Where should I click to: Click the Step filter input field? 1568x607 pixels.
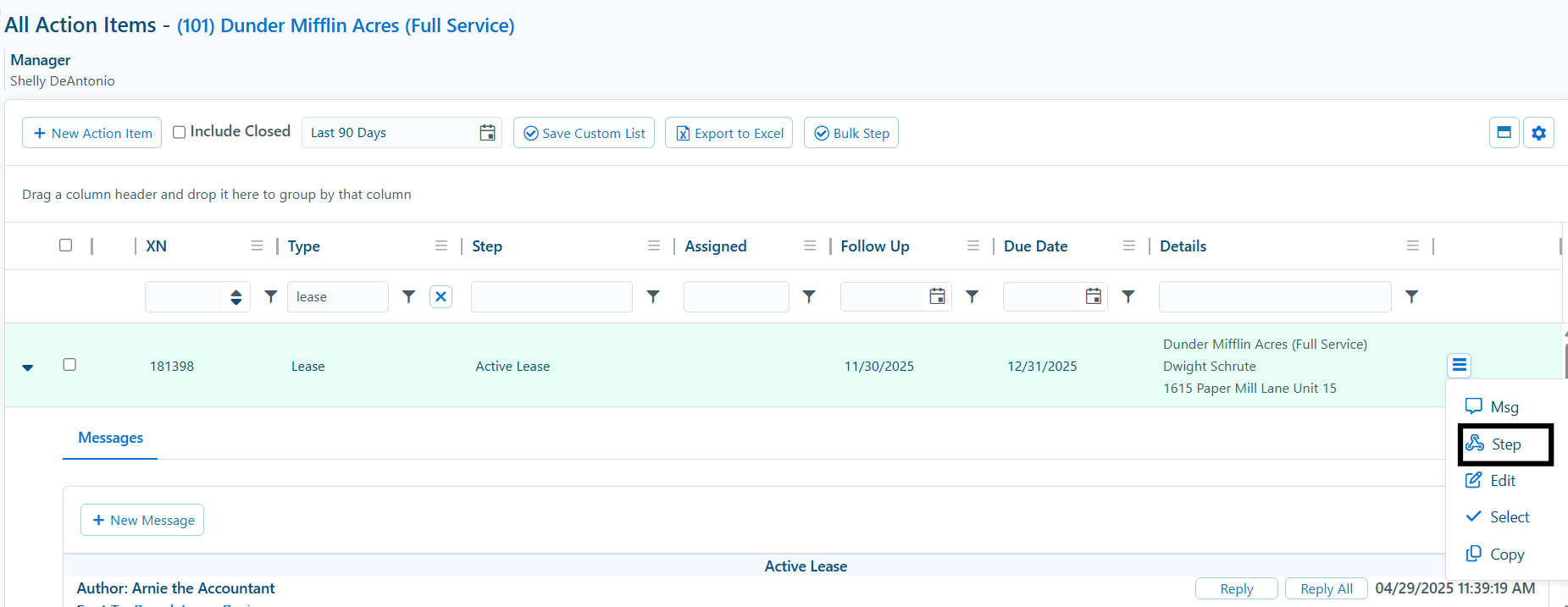[551, 297]
